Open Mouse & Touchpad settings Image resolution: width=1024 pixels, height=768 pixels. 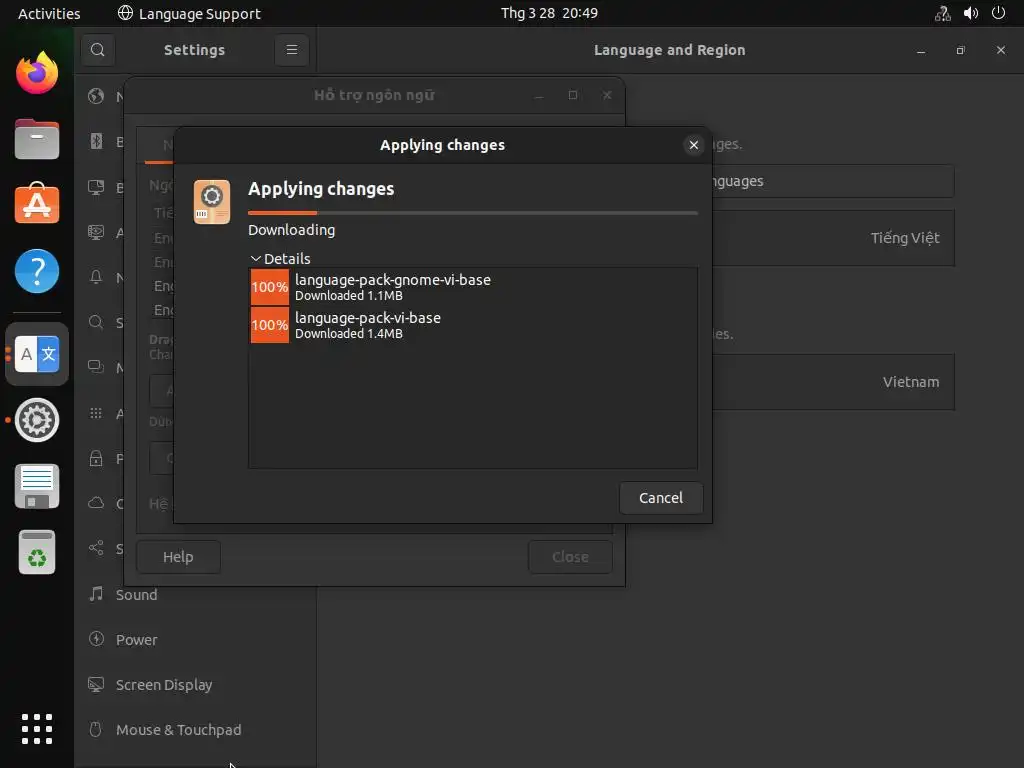178,730
